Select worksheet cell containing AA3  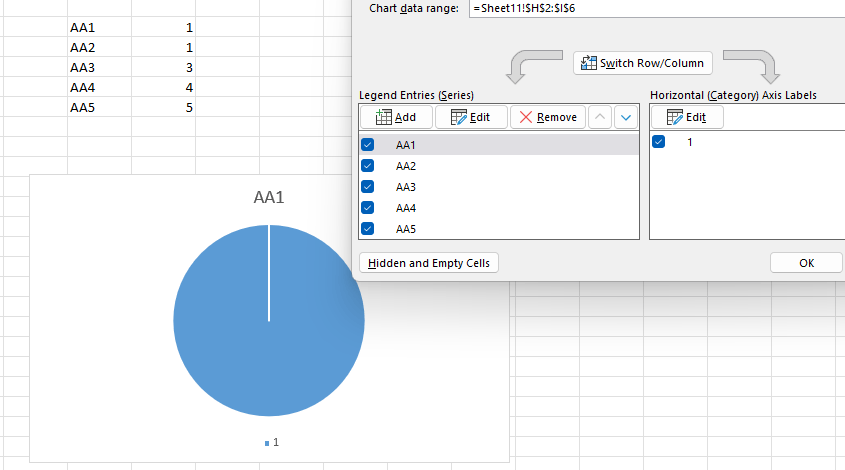(100, 67)
